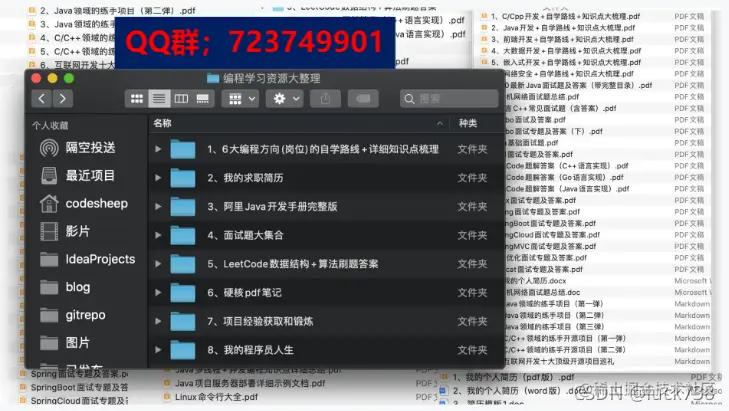Open the group-by arrangement dropdown

[x=240, y=99]
